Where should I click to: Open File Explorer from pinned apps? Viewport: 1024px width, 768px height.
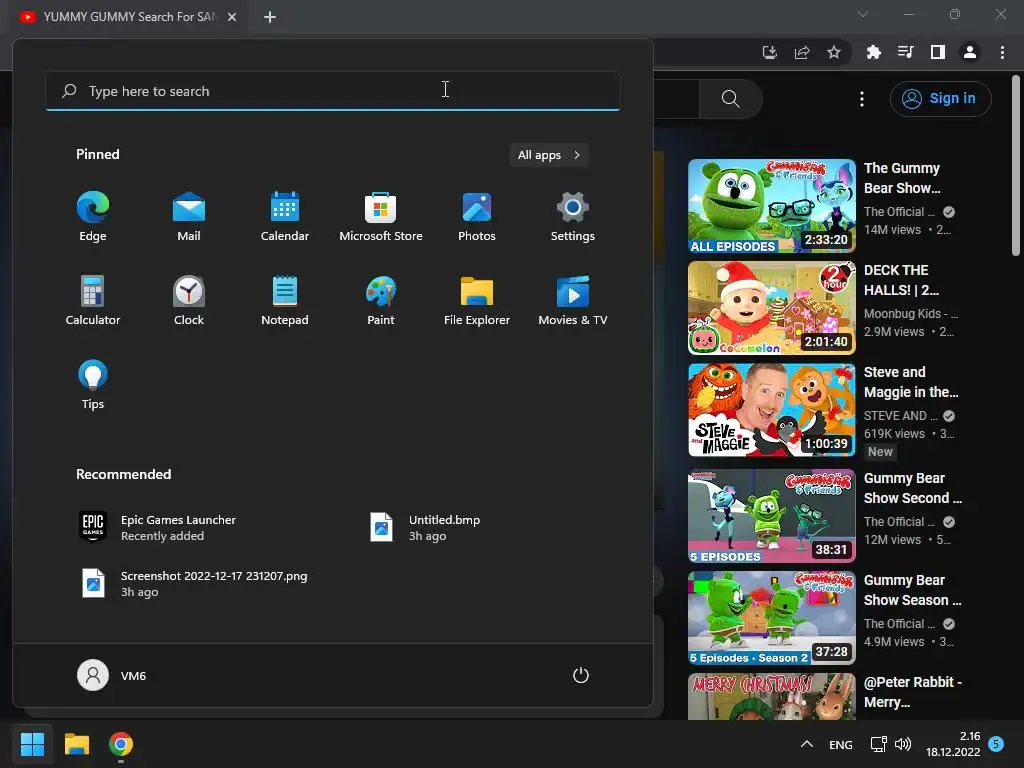pyautogui.click(x=477, y=300)
